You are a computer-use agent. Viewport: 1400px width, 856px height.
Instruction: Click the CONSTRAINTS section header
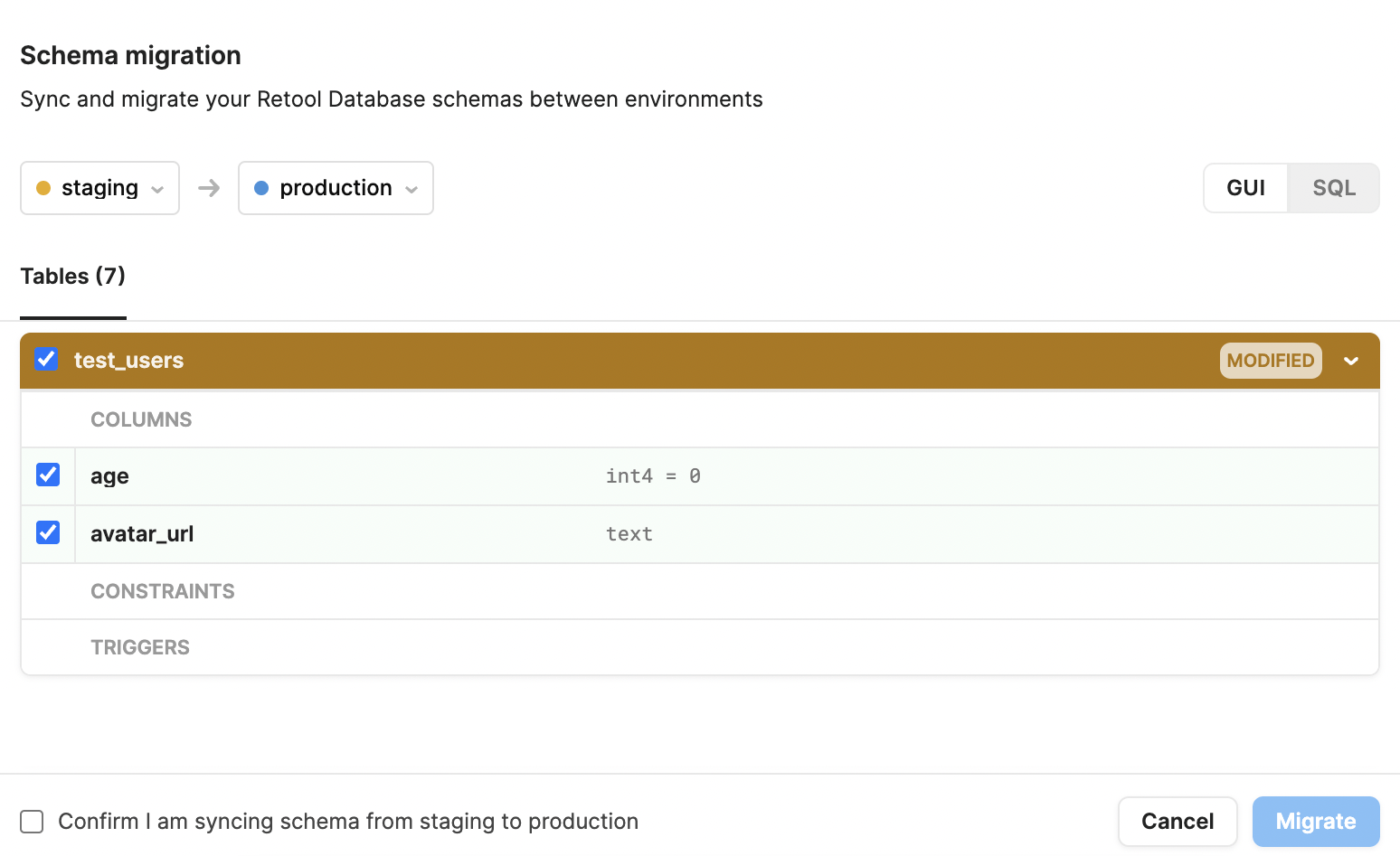[163, 591]
